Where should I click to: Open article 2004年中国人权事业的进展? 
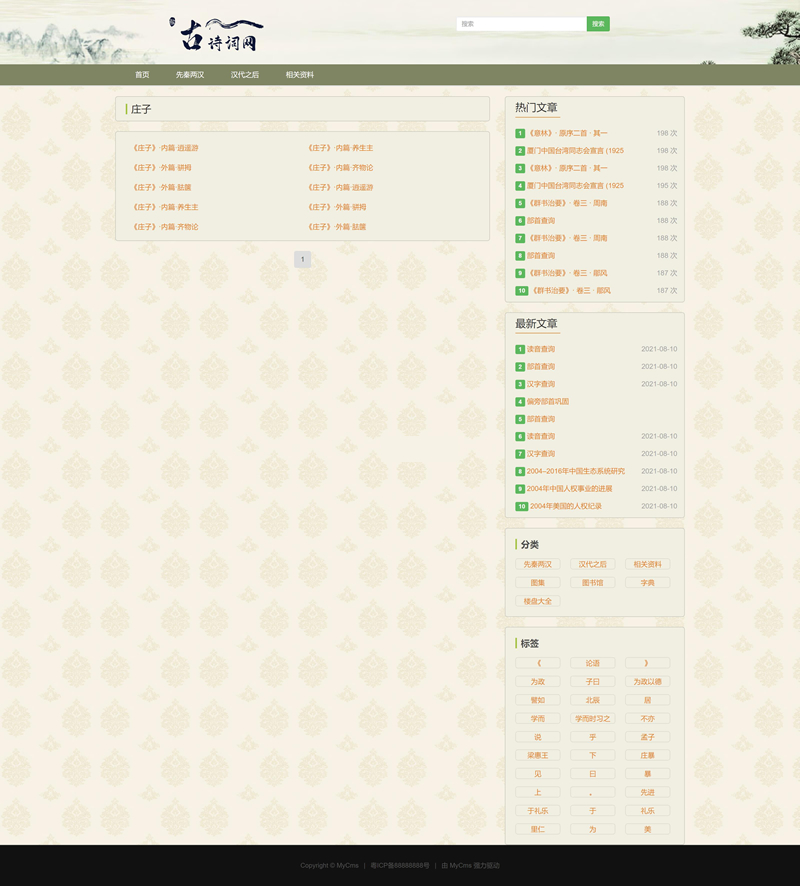click(570, 489)
